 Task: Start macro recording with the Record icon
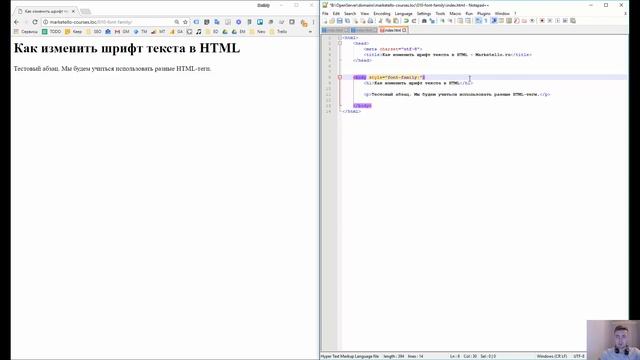click(542, 21)
